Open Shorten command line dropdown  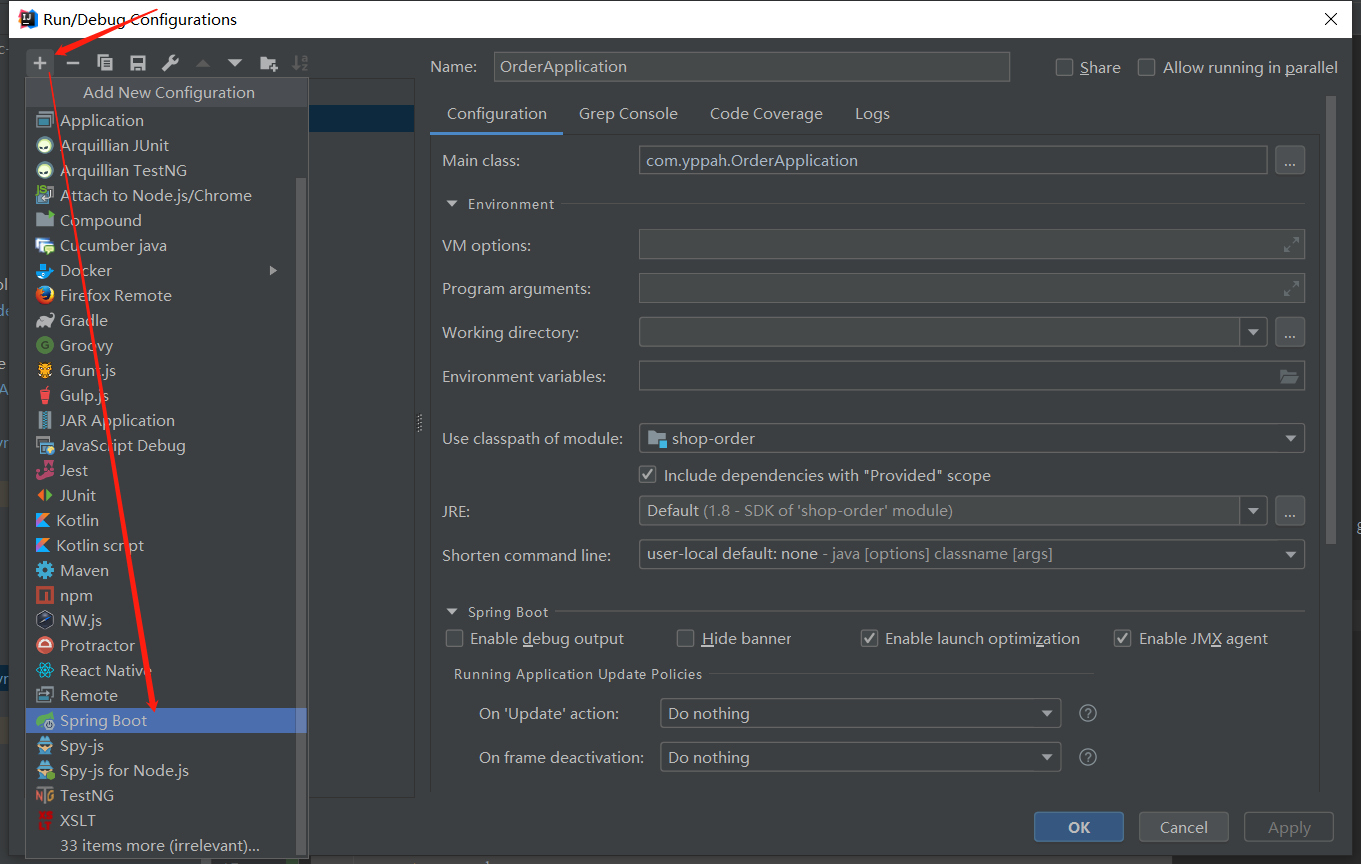pyautogui.click(x=971, y=554)
